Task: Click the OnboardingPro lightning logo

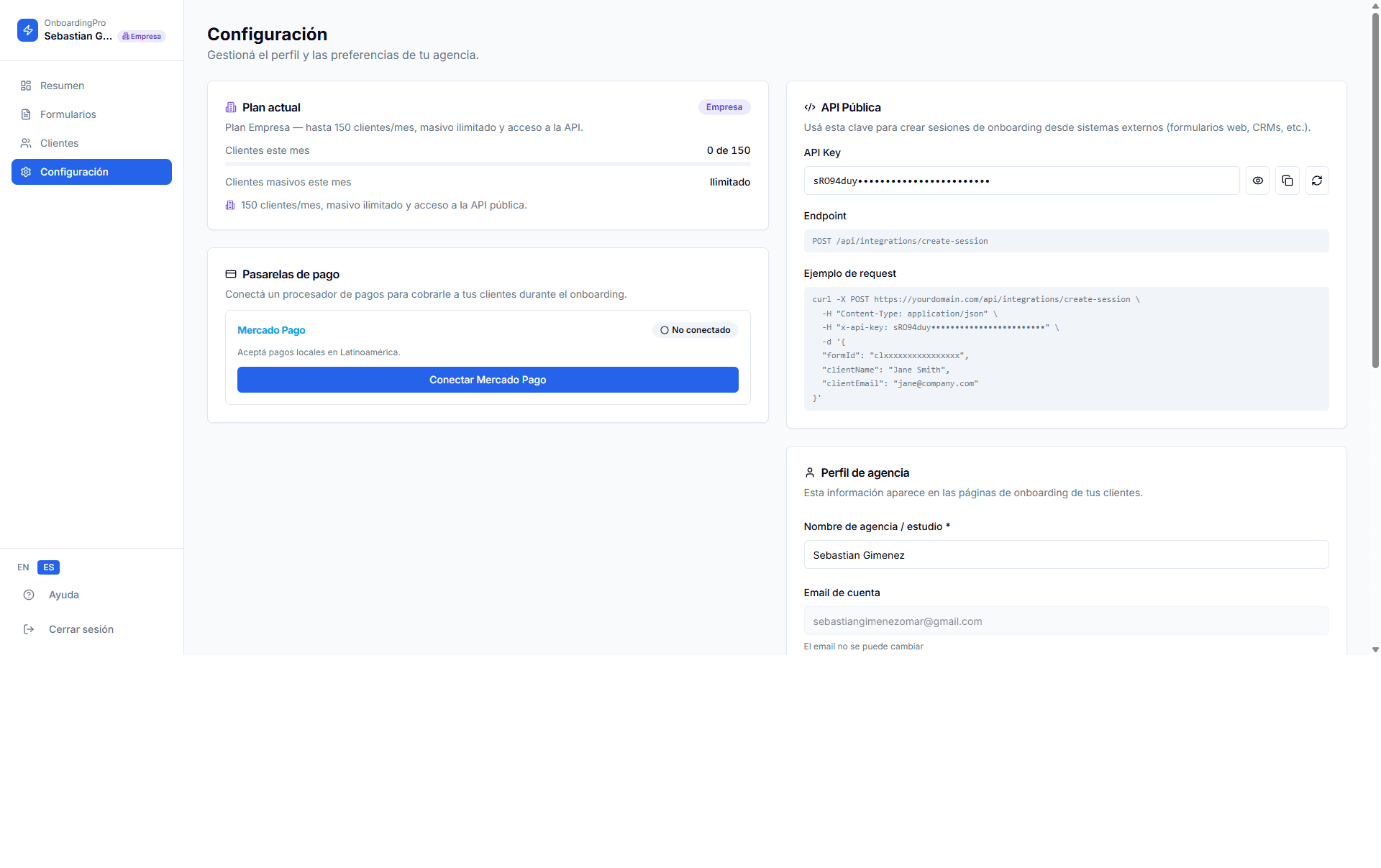Action: pyautogui.click(x=27, y=29)
